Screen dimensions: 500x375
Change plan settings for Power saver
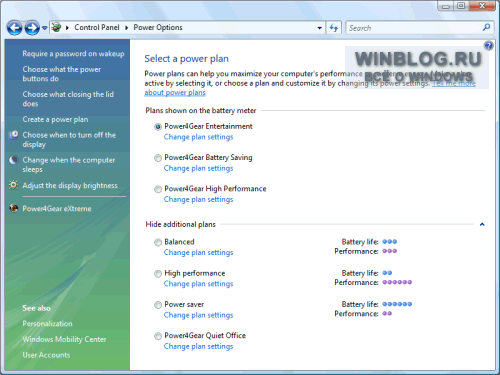click(x=198, y=315)
